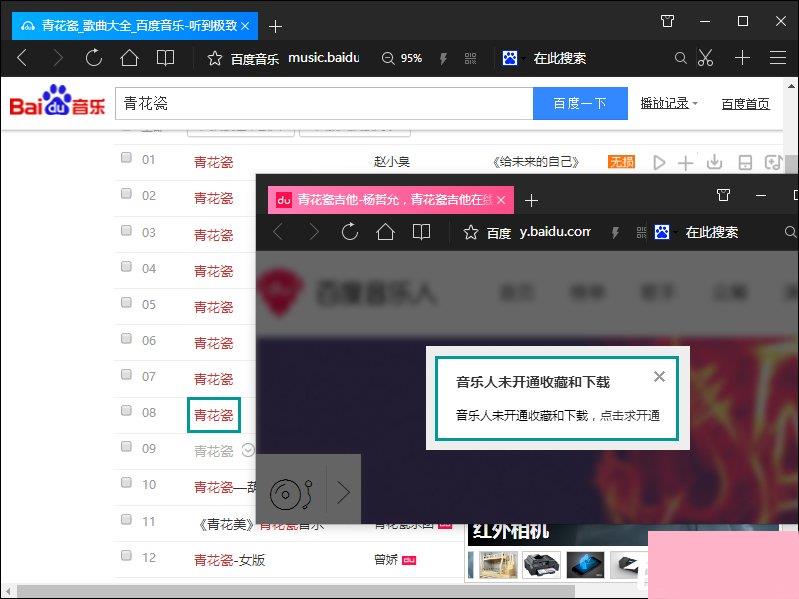
Task: Open artist 赵小臭 link
Action: pos(391,162)
